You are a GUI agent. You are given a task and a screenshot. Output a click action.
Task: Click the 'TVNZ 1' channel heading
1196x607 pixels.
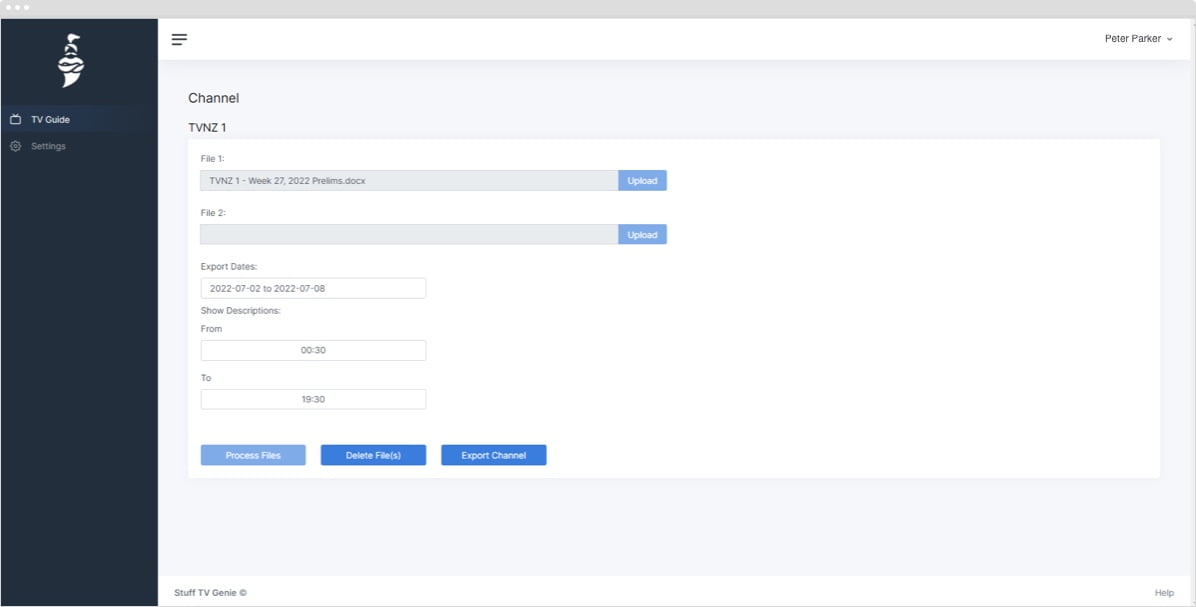(207, 128)
